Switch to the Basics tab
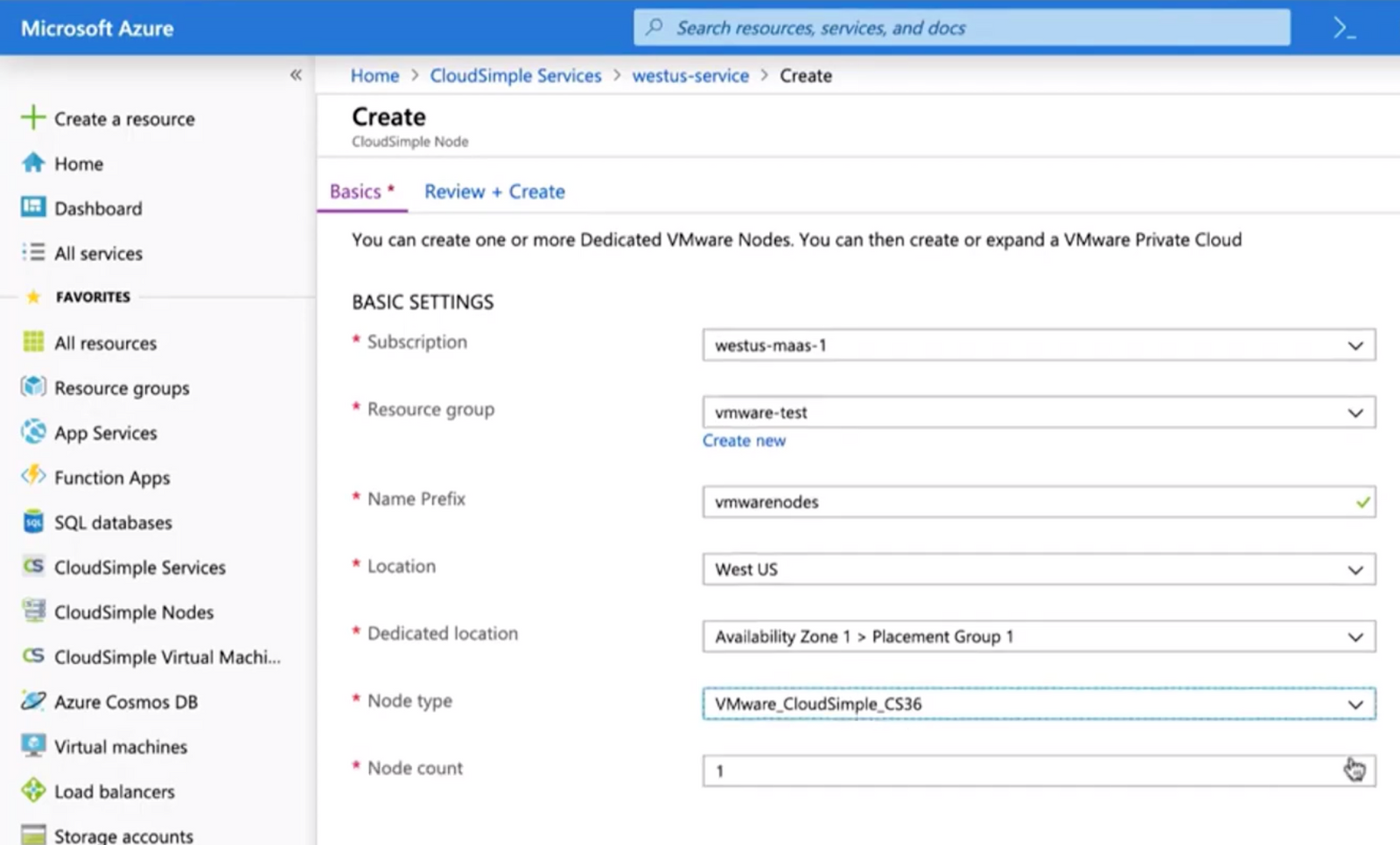 (x=361, y=192)
